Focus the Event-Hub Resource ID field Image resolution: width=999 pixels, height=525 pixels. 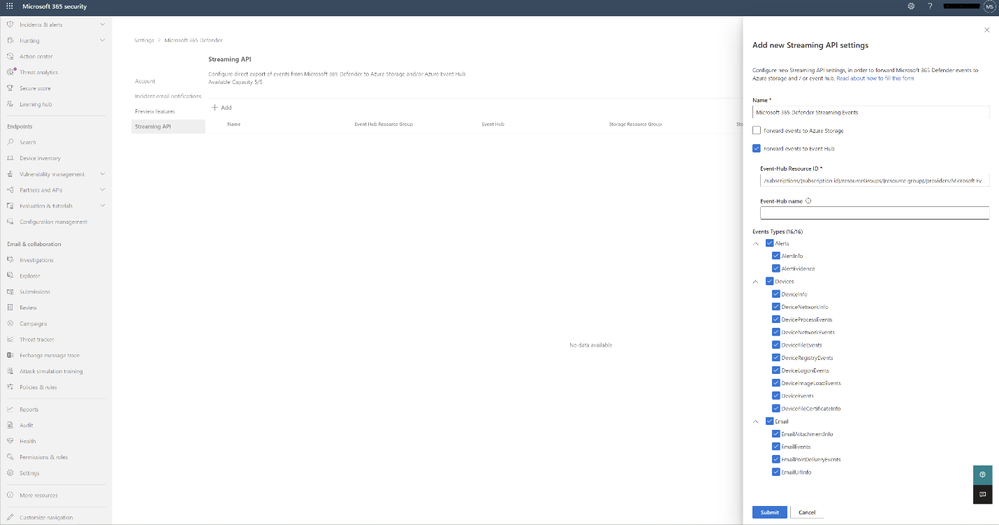(x=874, y=180)
